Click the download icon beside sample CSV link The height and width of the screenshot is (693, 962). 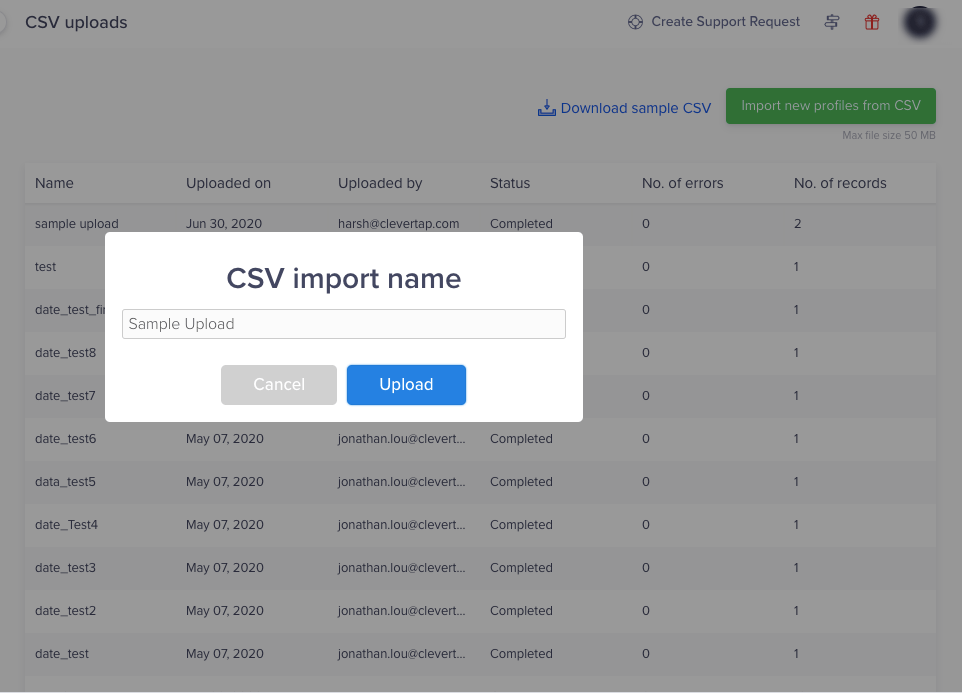[x=547, y=107]
